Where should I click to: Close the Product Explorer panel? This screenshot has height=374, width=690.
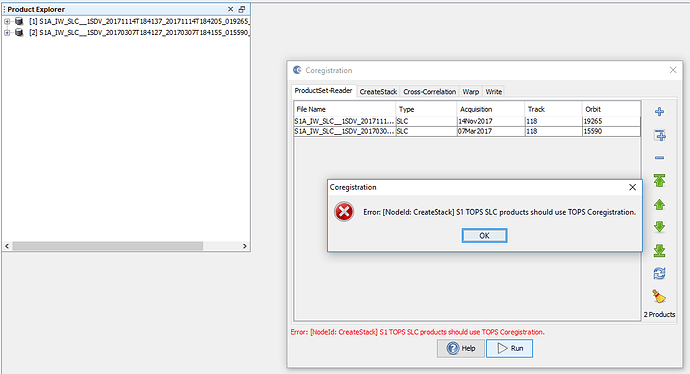pos(230,9)
